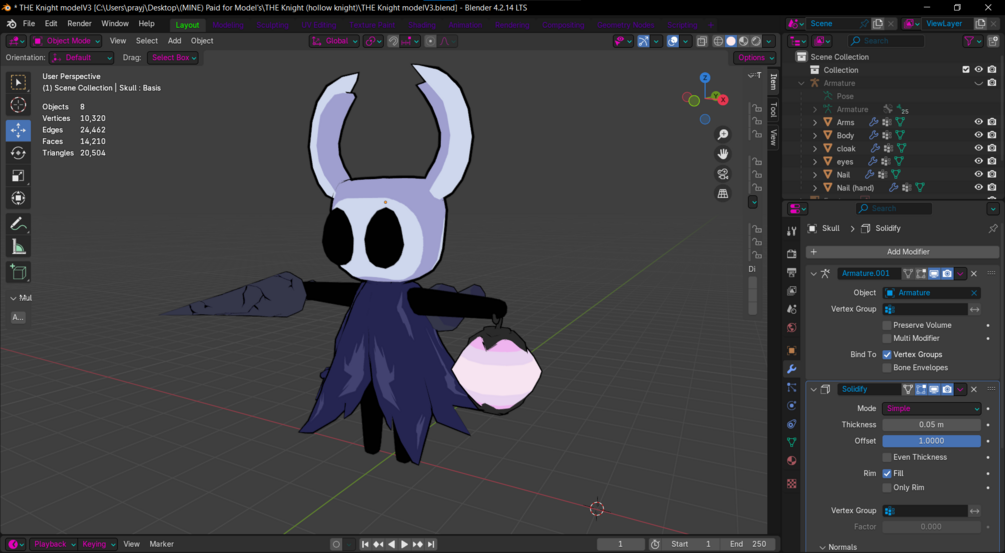Disable the eyes object in renders

992,161
